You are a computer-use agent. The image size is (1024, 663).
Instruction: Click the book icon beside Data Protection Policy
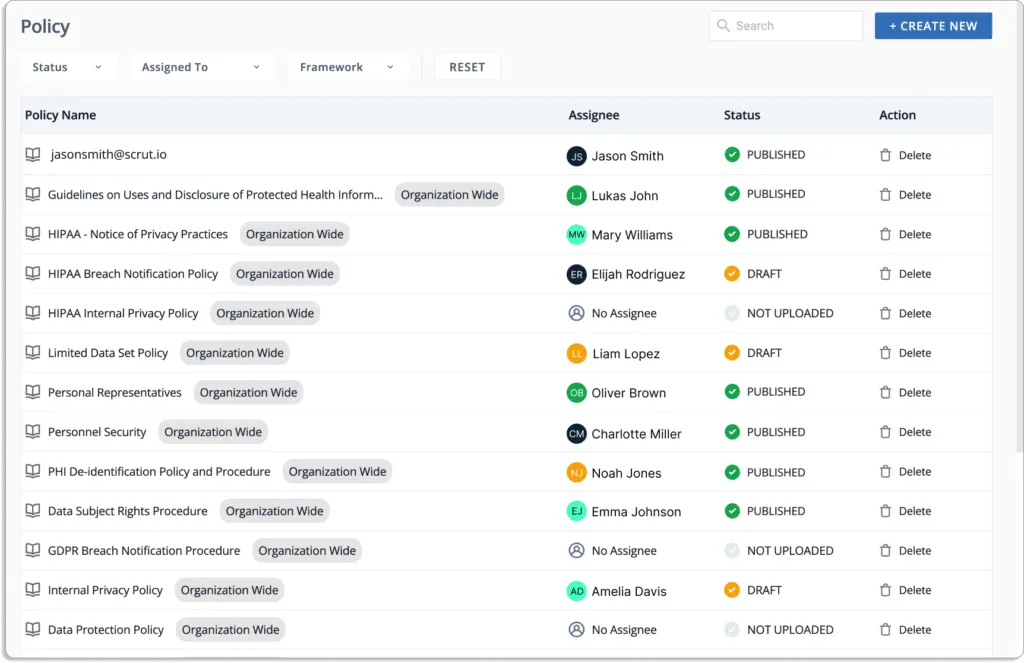(33, 630)
